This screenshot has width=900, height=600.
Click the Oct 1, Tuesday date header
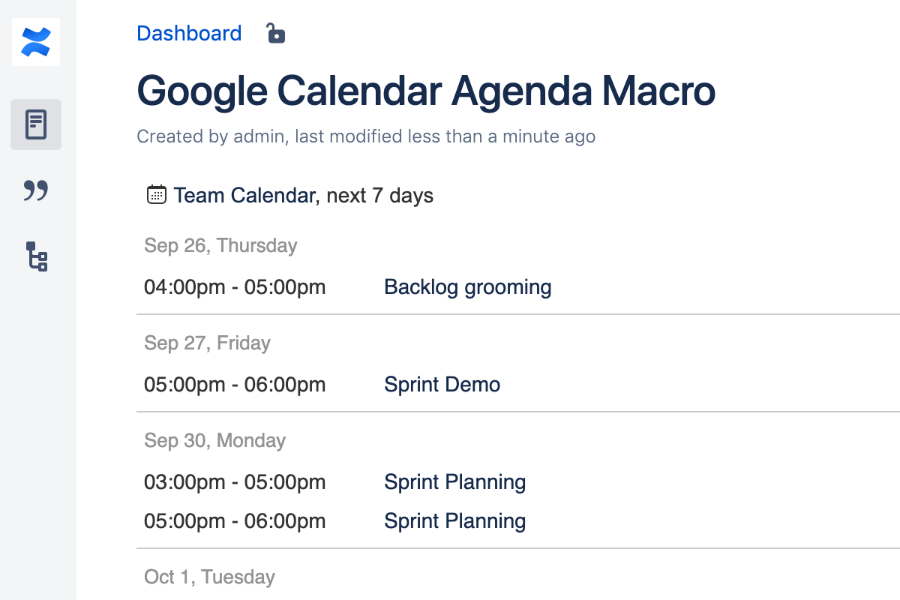click(209, 577)
